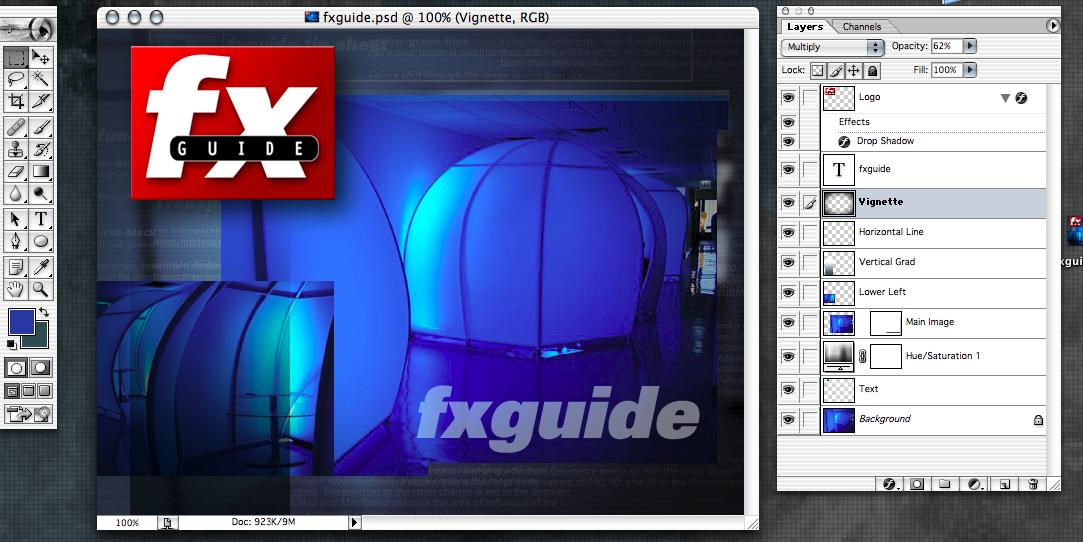Select the Notes tool

[x=16, y=267]
